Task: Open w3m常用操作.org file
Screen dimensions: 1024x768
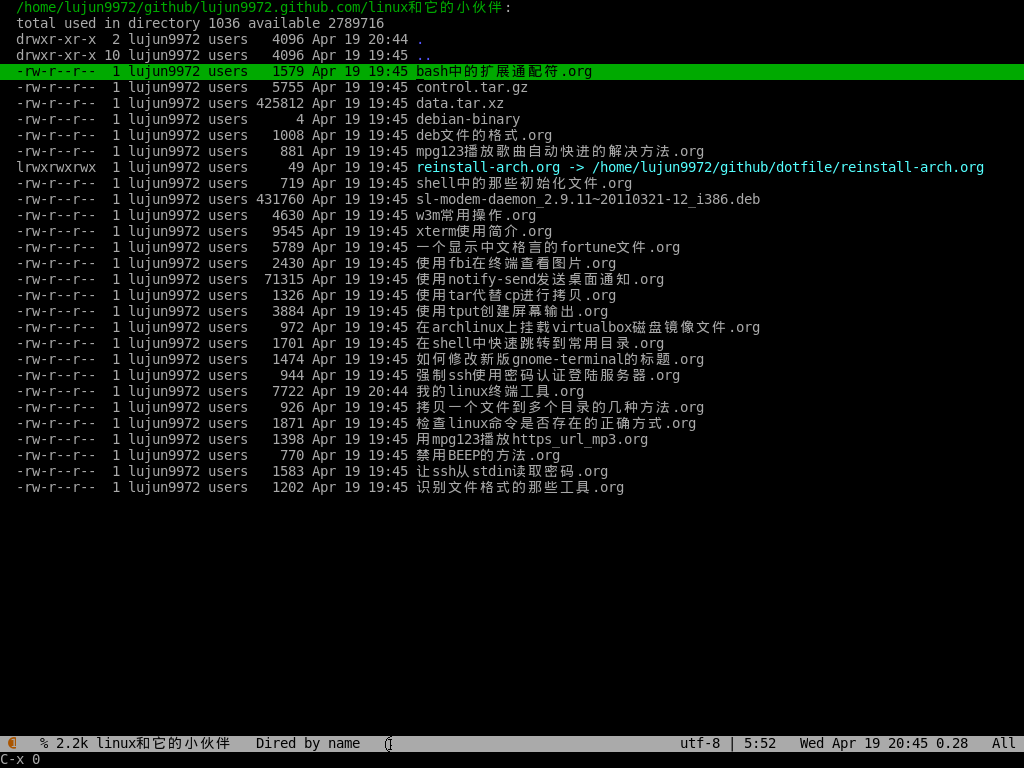Action: click(475, 215)
